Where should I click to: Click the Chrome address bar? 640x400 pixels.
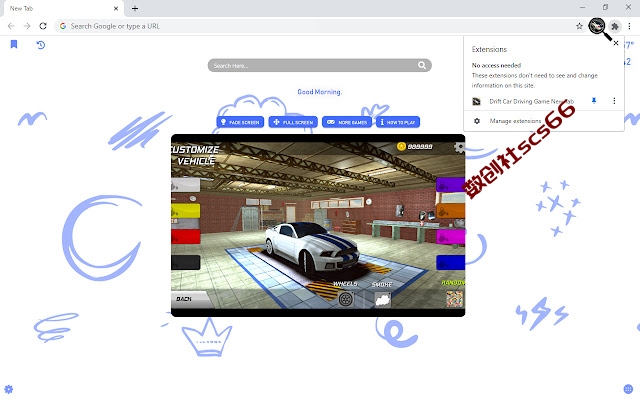[318, 26]
